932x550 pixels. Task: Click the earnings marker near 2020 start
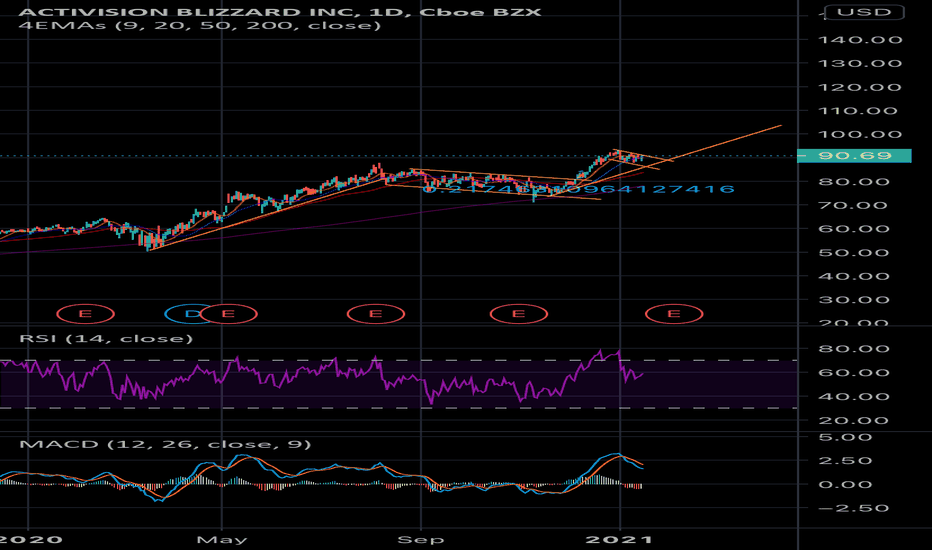tap(86, 313)
